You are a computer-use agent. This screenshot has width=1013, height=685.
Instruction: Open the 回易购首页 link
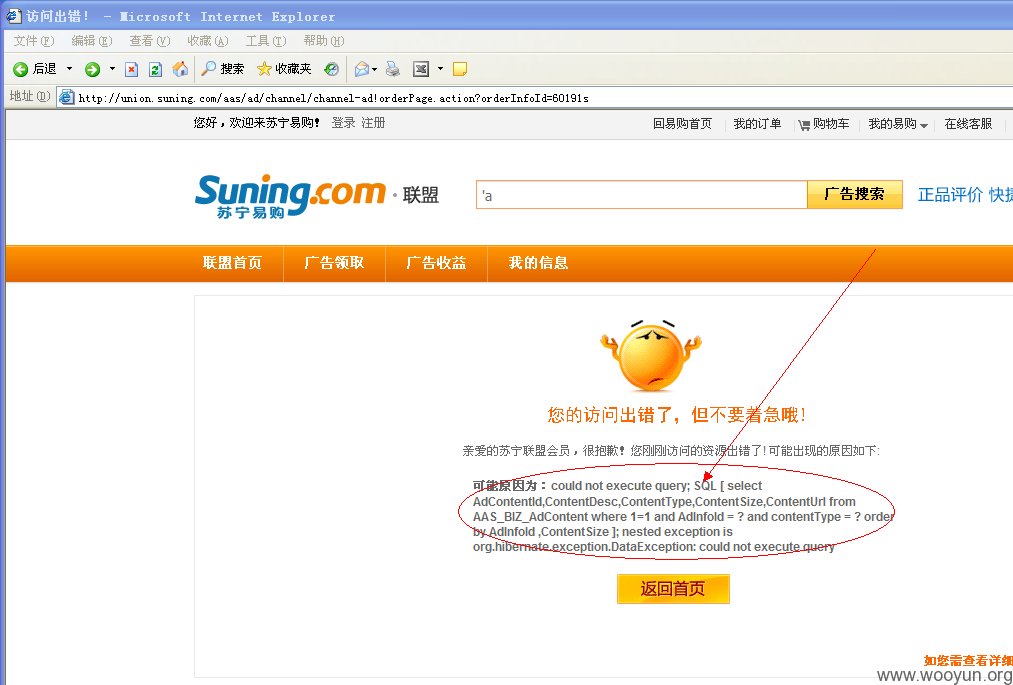[x=682, y=124]
